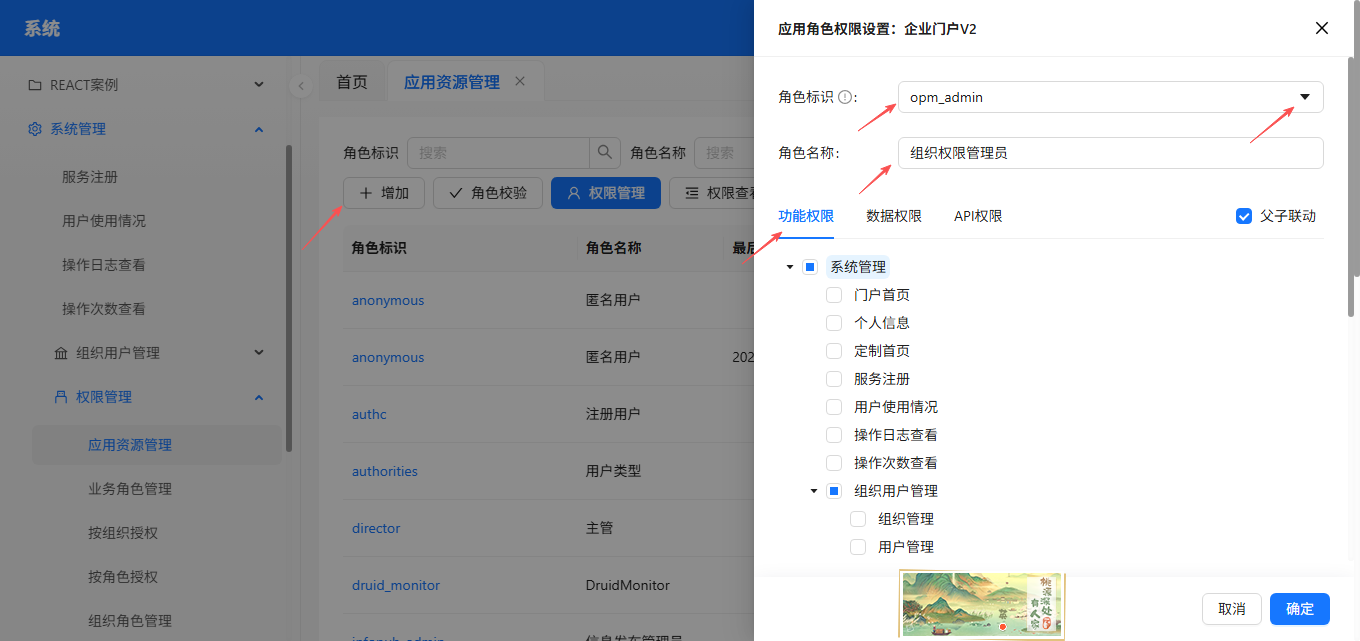Open the anonymous role link in first row
Image resolution: width=1360 pixels, height=641 pixels.
388,300
